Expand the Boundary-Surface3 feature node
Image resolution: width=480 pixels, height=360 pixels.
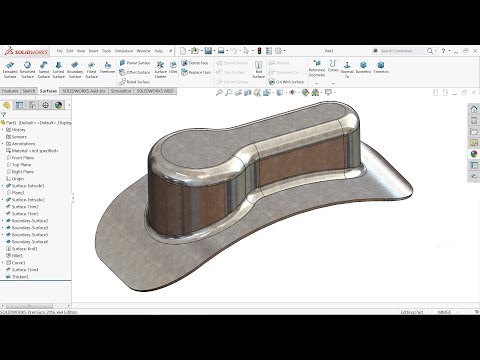coord(3,228)
